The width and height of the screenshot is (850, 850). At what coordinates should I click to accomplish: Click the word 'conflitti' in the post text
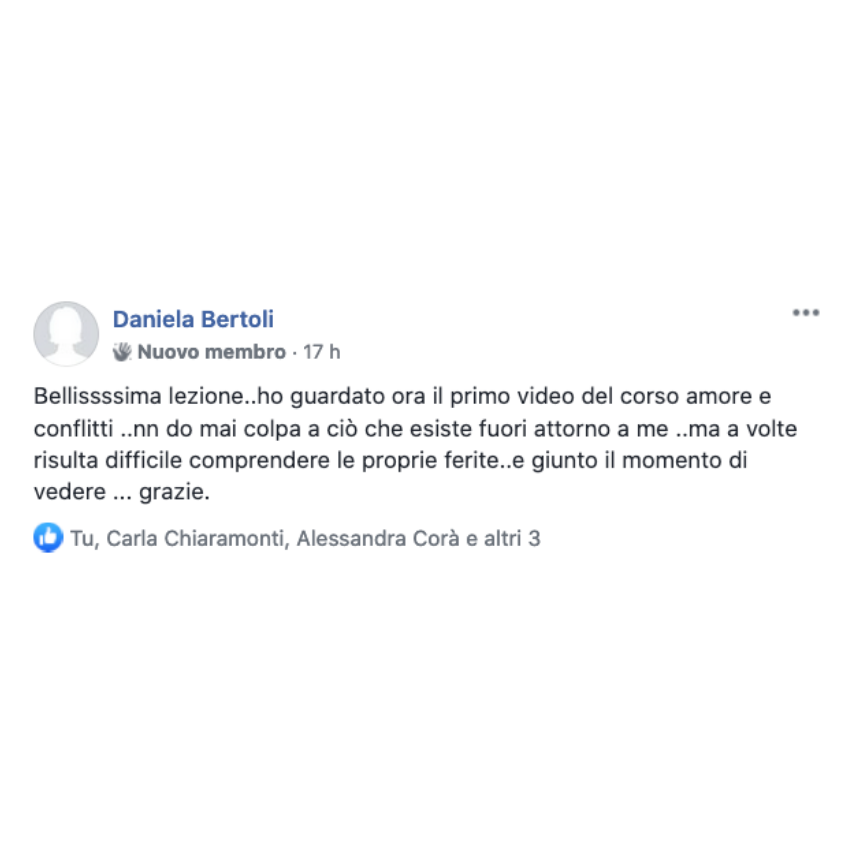pyautogui.click(x=73, y=429)
